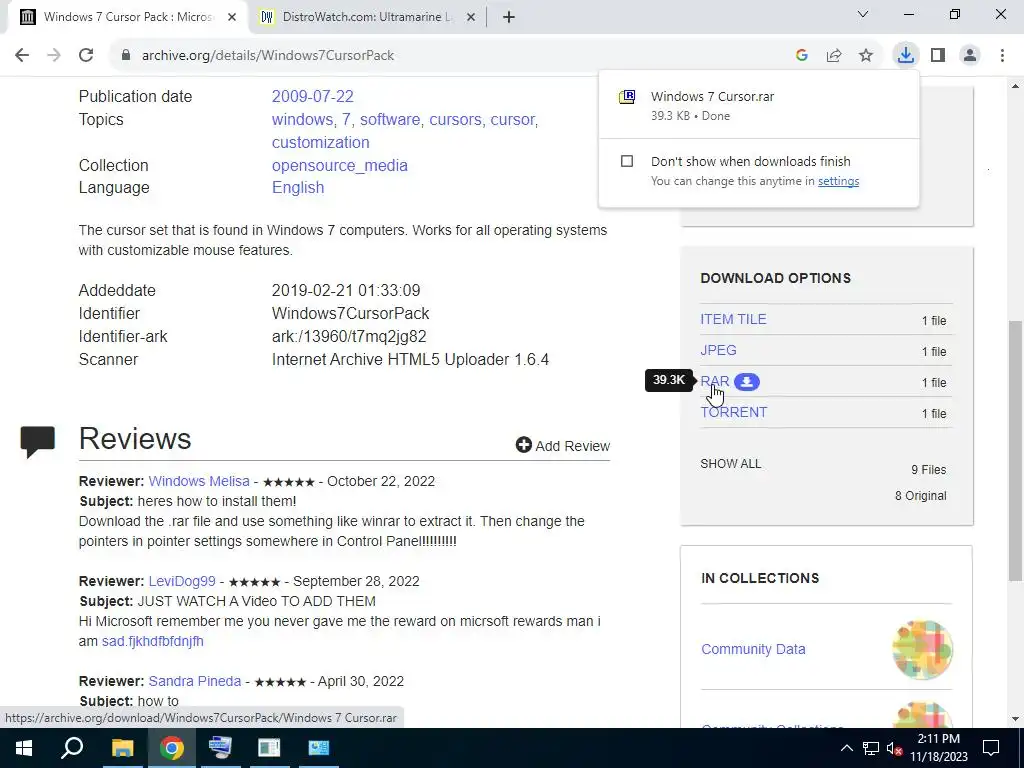Click the Reviews speech bubble icon
This screenshot has height=768, width=1024.
pyautogui.click(x=38, y=441)
